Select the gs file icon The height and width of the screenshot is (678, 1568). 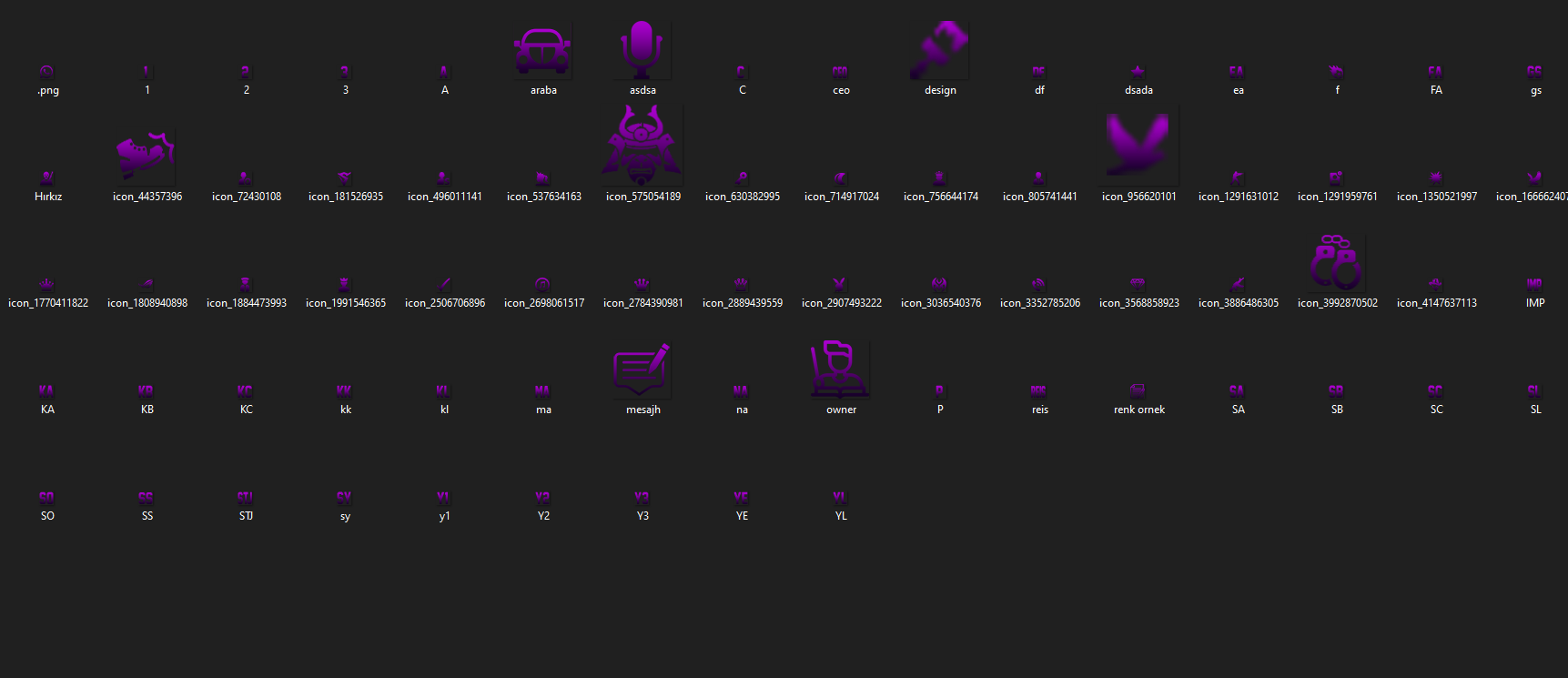(x=1534, y=71)
